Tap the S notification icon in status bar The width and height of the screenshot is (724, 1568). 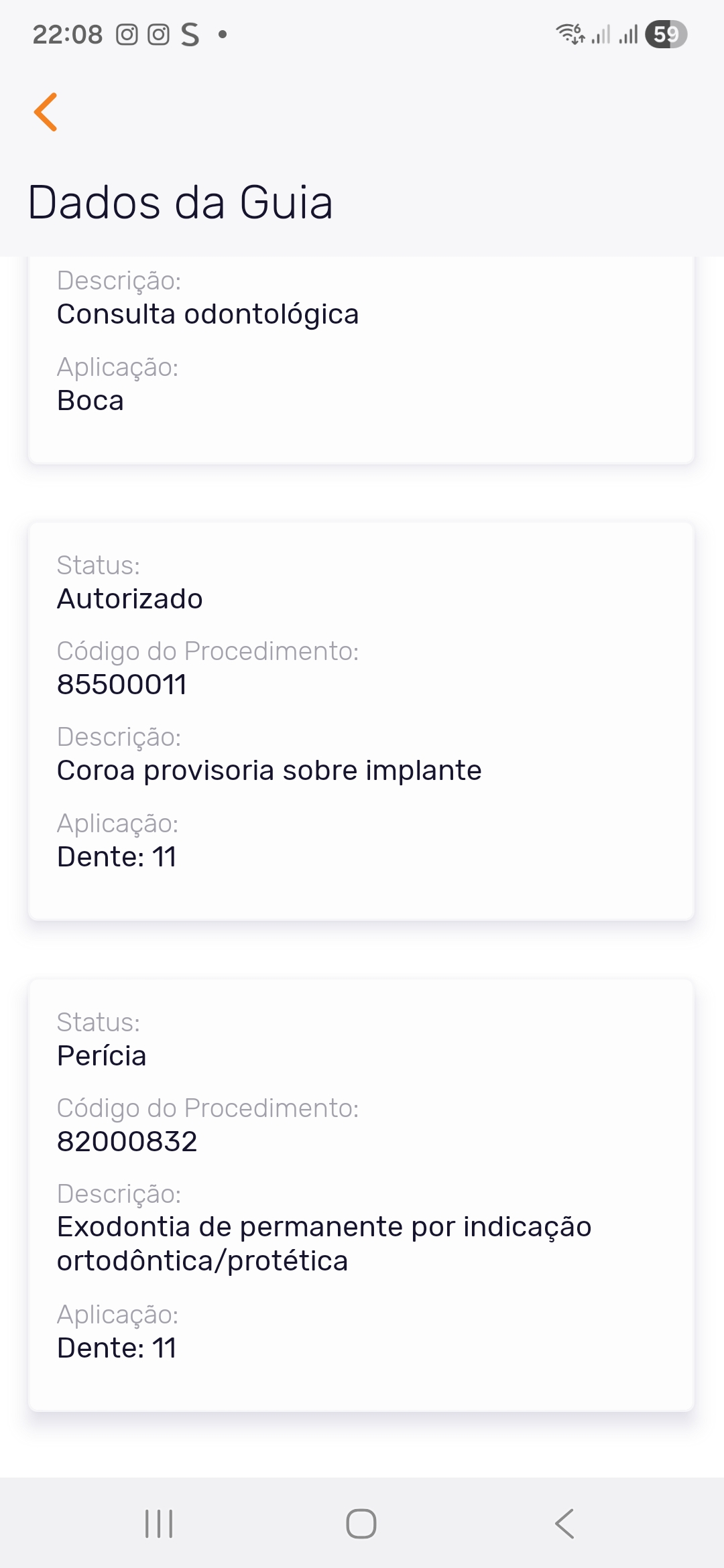(x=190, y=34)
